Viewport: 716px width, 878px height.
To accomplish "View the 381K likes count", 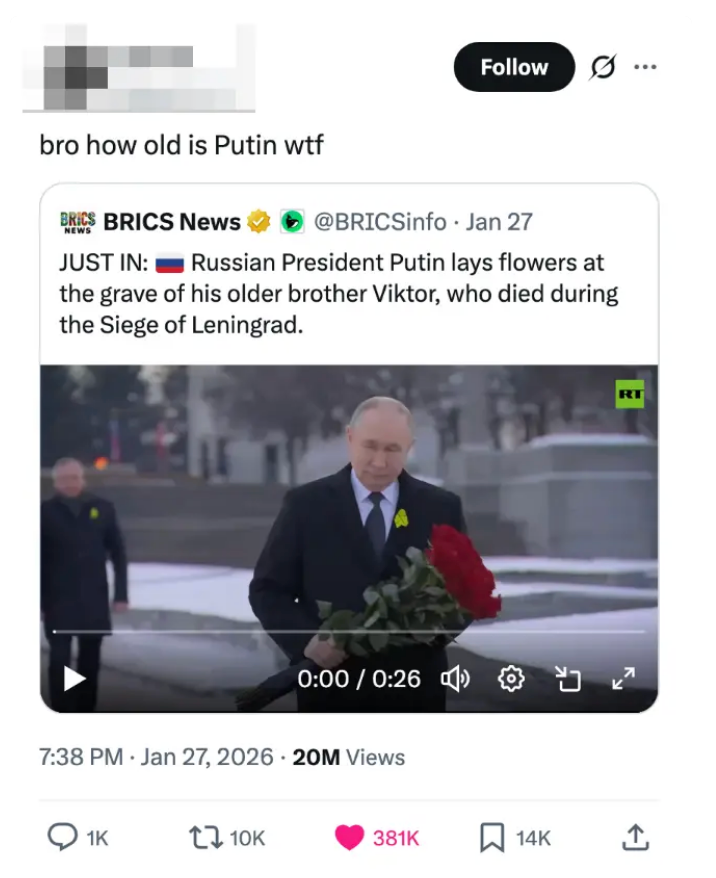I will [x=394, y=838].
